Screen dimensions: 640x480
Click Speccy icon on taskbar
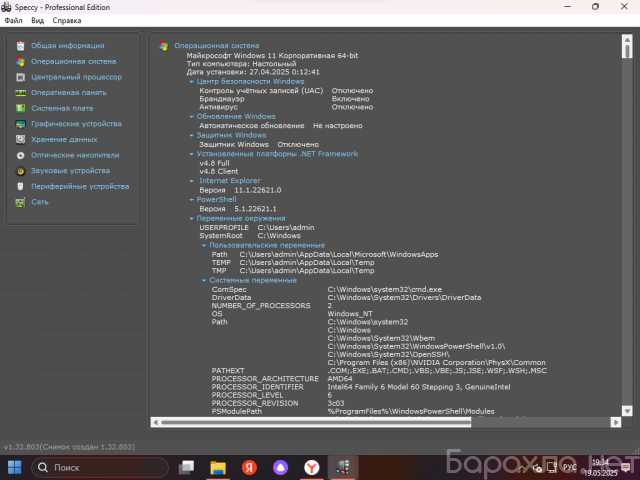tap(343, 467)
